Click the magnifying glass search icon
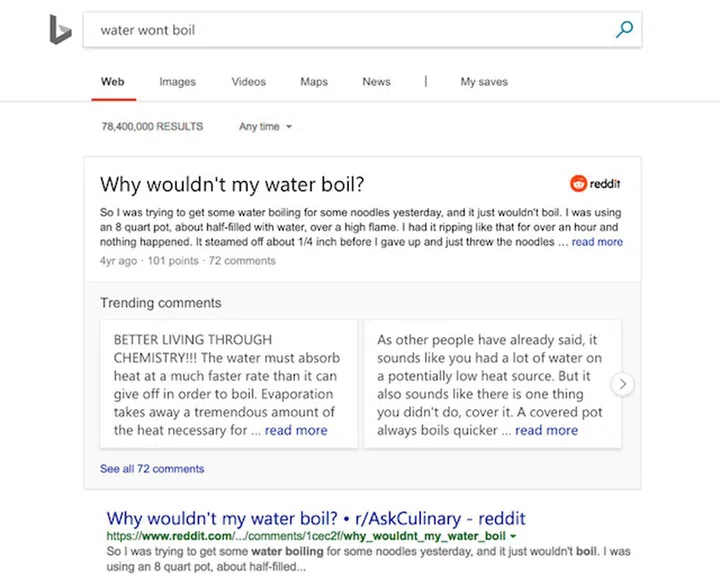Image resolution: width=720 pixels, height=577 pixels. click(624, 30)
